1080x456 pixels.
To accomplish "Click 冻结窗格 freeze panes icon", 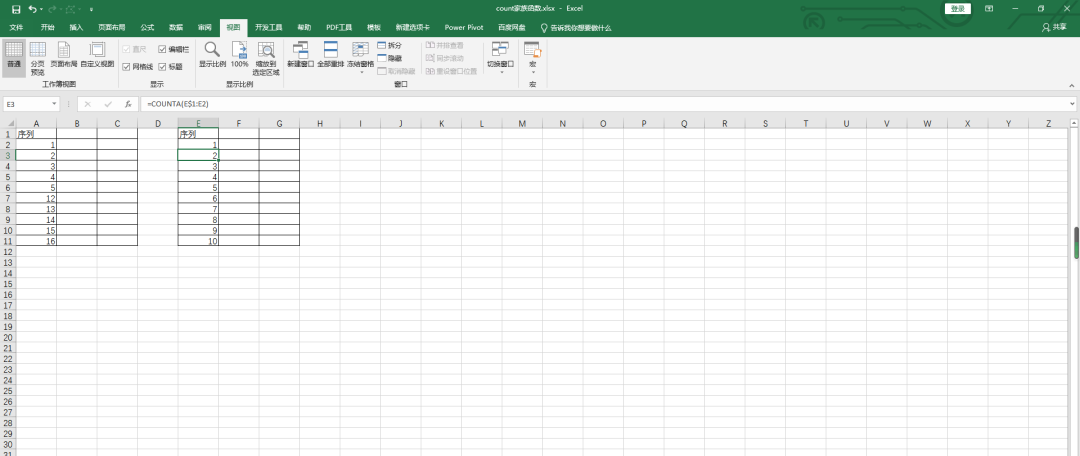I will tap(360, 50).
